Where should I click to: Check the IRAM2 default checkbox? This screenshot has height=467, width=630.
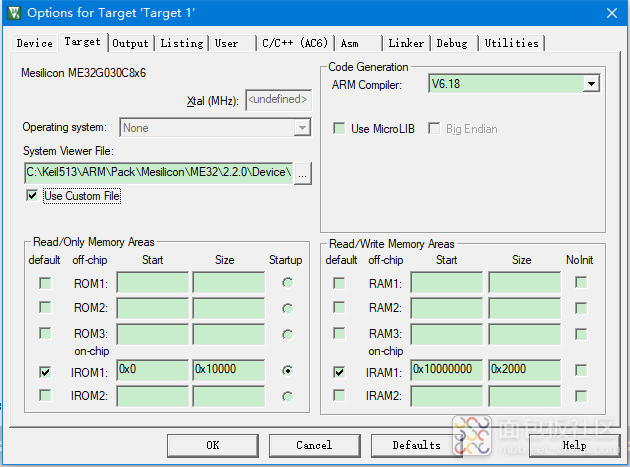(339, 395)
